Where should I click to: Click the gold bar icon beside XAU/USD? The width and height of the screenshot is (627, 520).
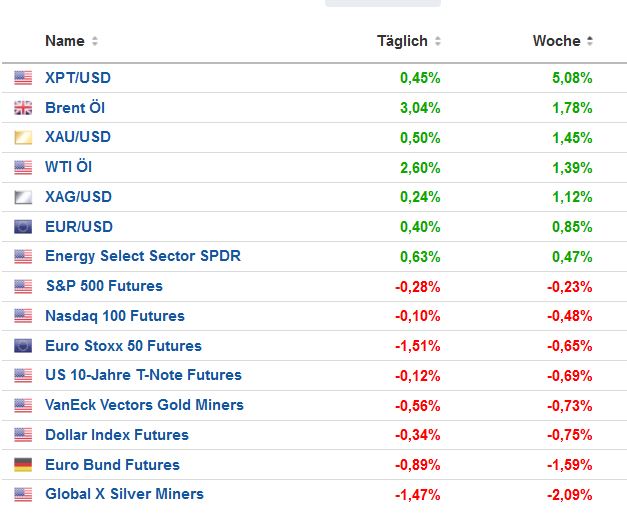(x=23, y=137)
